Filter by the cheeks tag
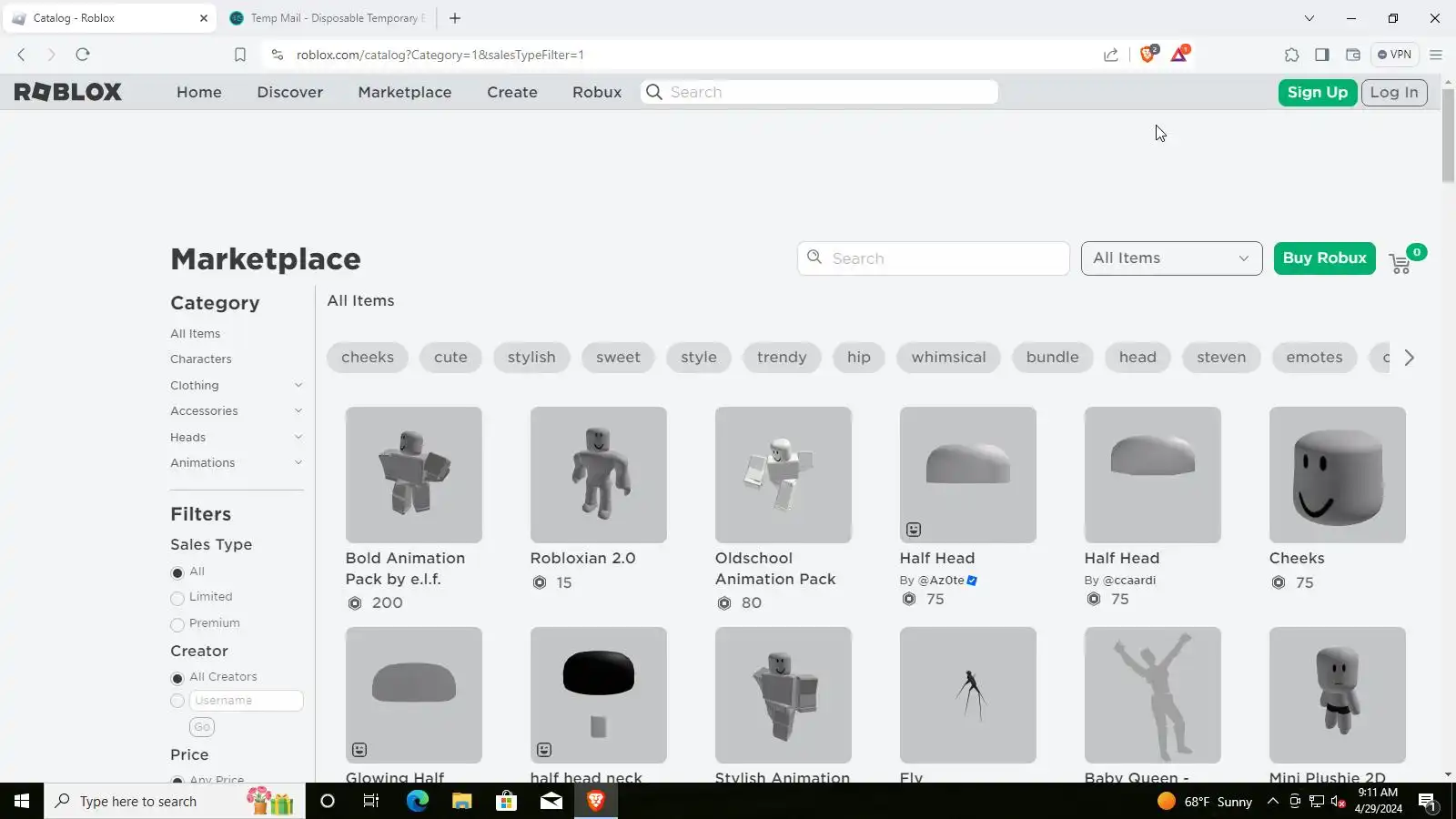 368,358
